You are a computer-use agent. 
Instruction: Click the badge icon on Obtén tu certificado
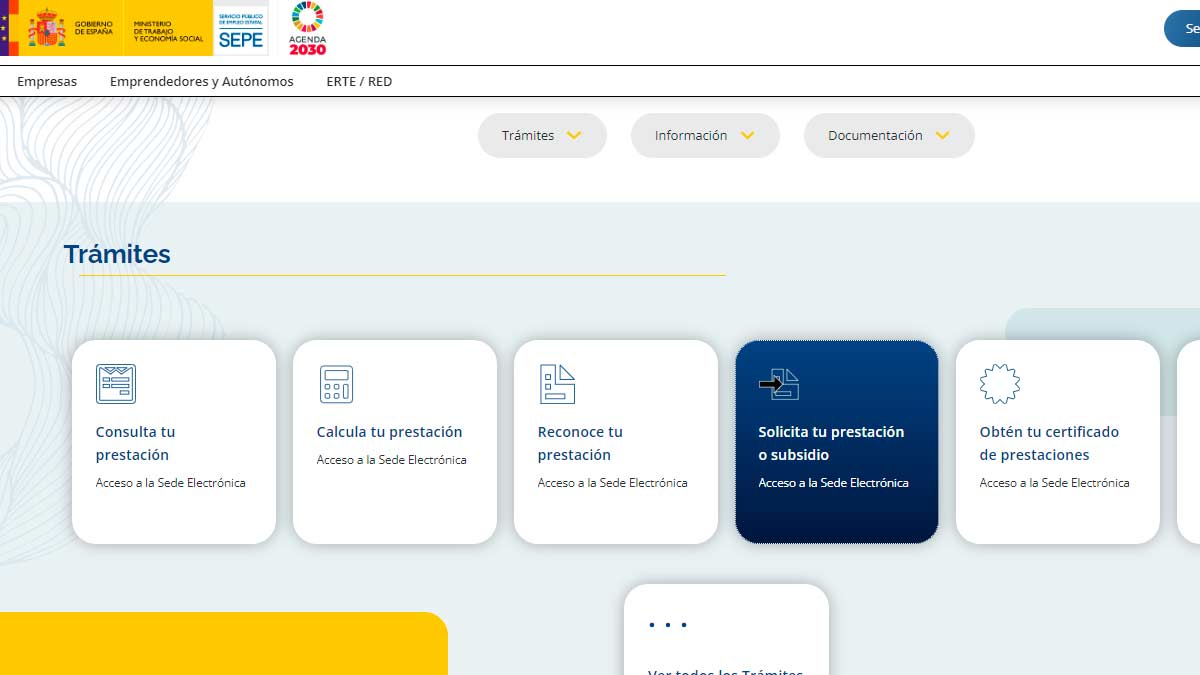click(x=998, y=383)
